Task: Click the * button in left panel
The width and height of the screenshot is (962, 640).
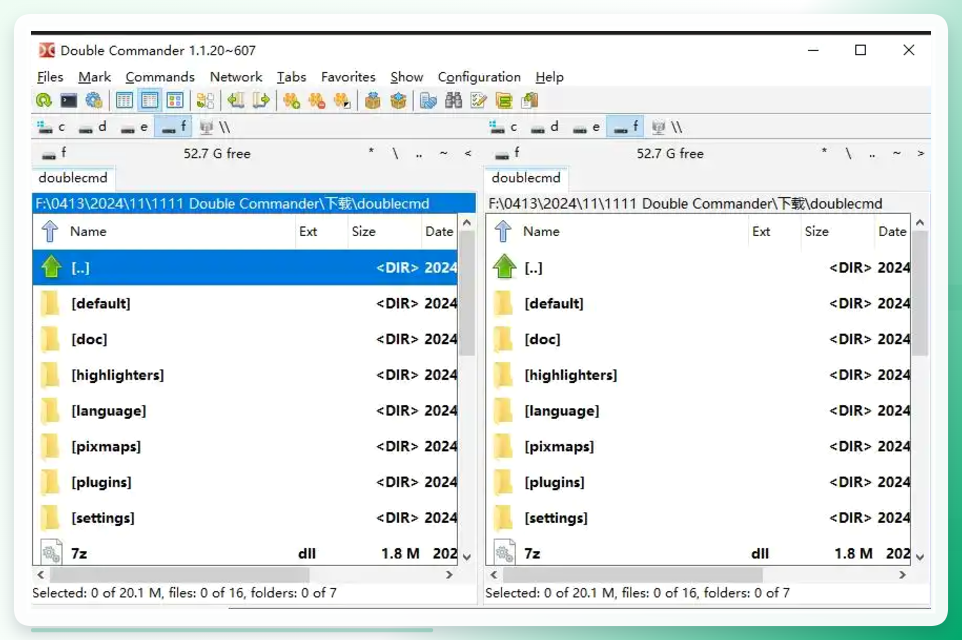Action: coord(371,153)
